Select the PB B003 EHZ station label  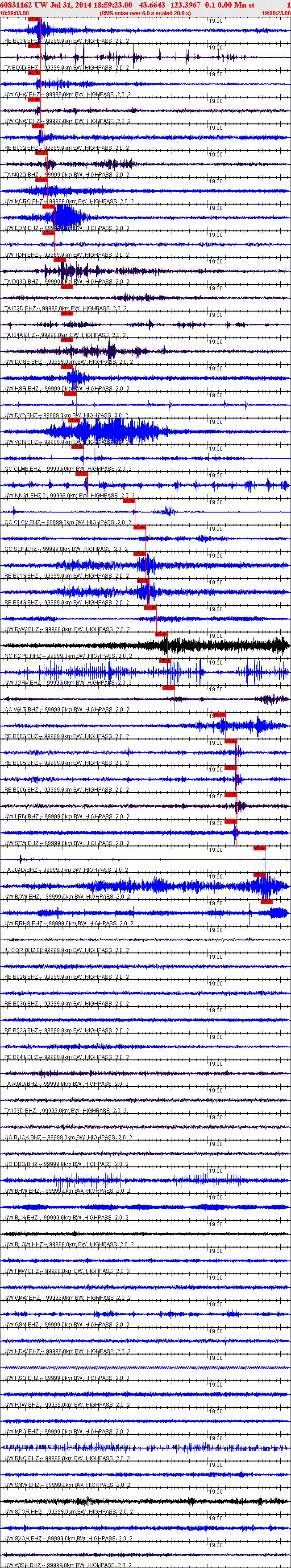pos(67,736)
